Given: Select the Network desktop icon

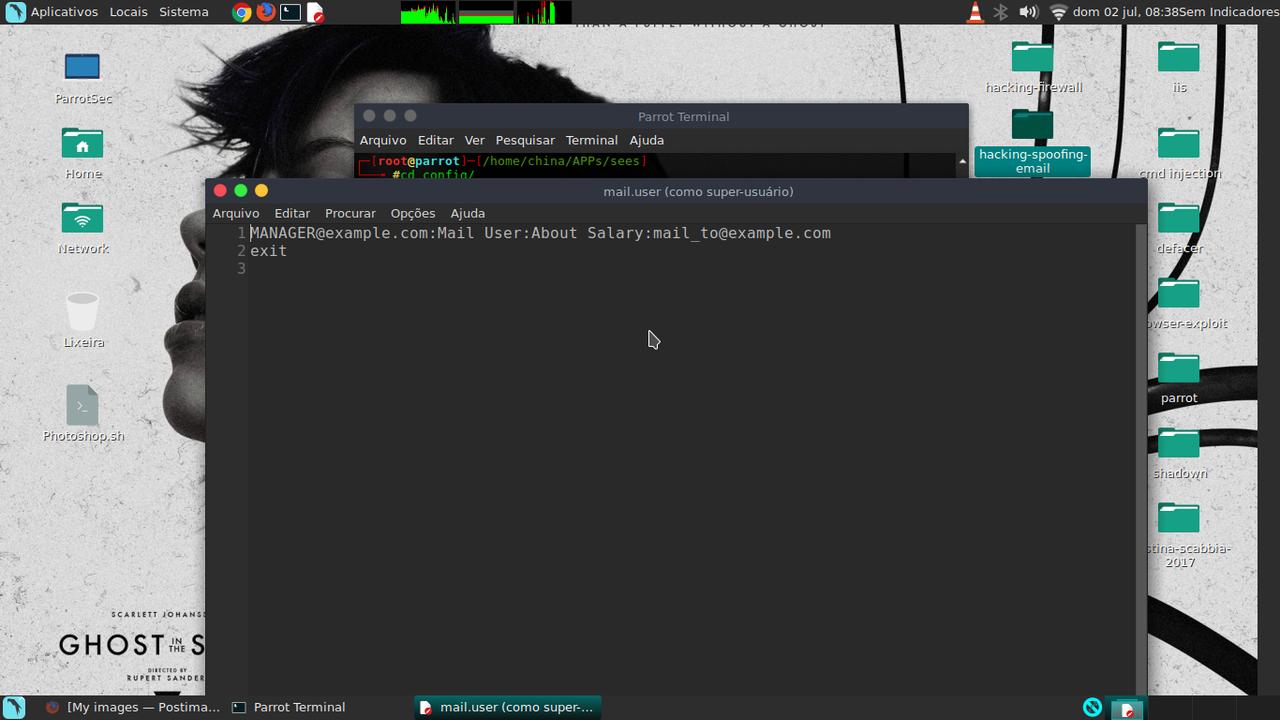Looking at the screenshot, I should (x=83, y=228).
